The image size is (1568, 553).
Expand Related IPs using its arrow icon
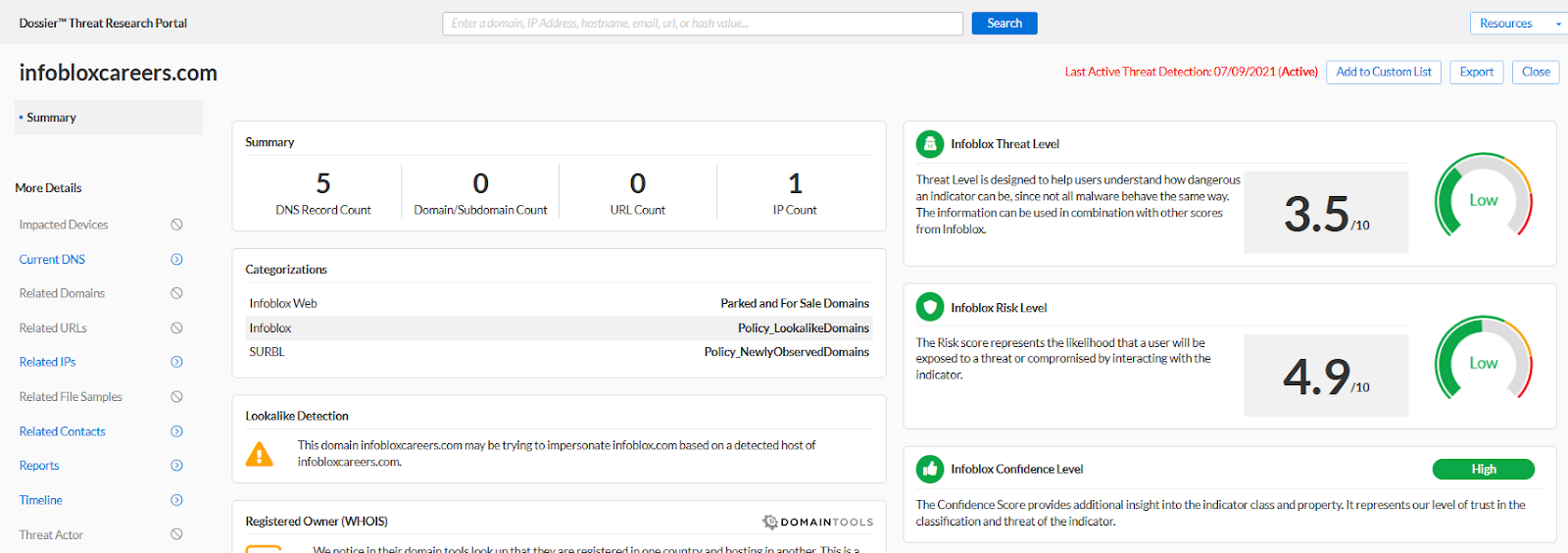pos(176,362)
